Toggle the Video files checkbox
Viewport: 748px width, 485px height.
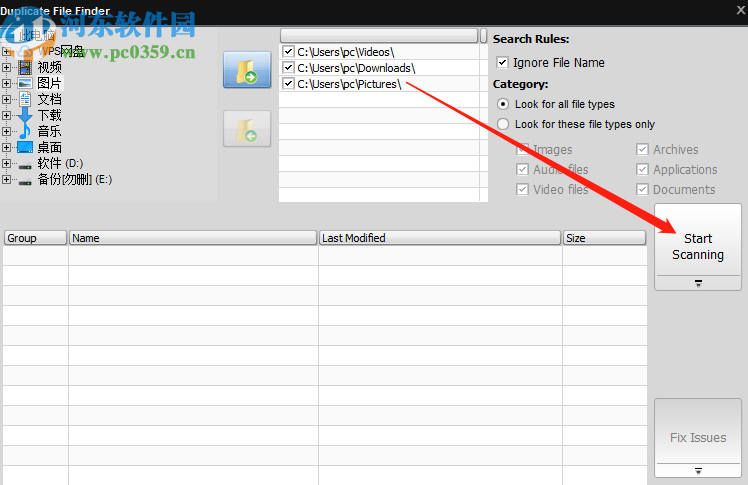click(522, 189)
